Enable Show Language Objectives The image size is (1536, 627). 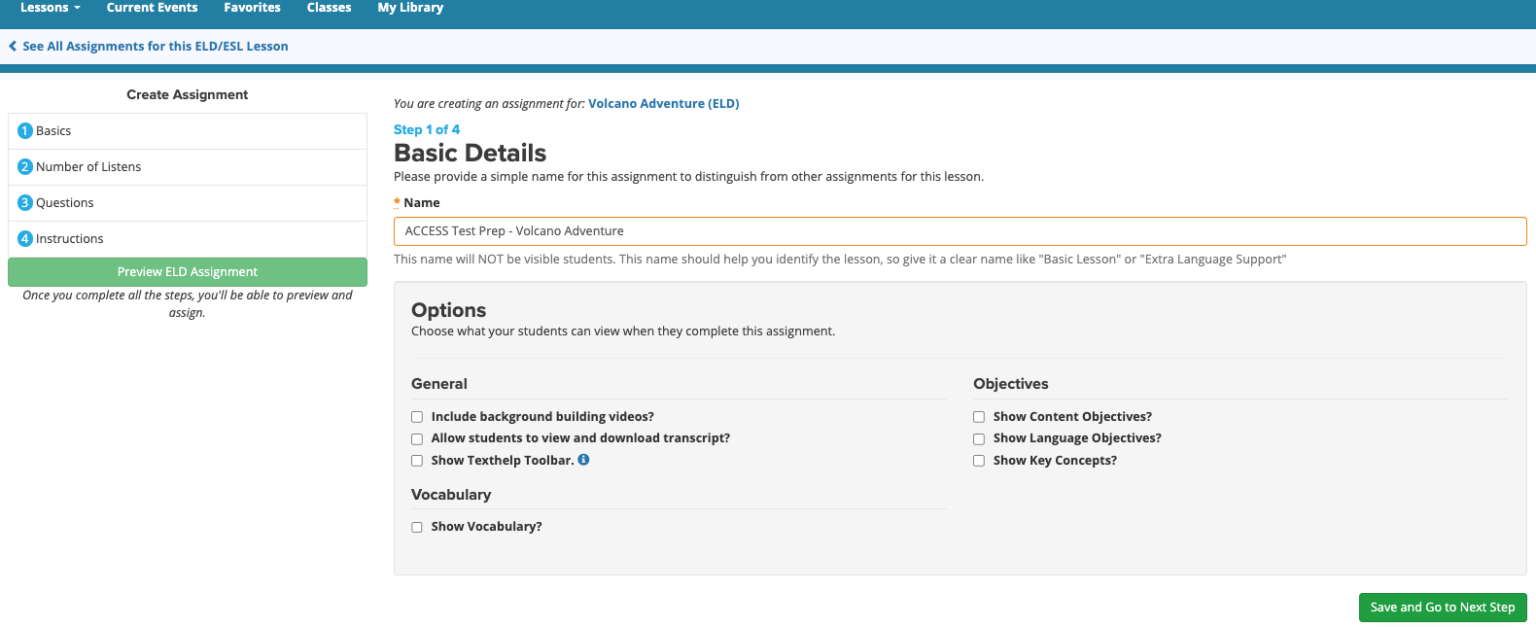(979, 438)
